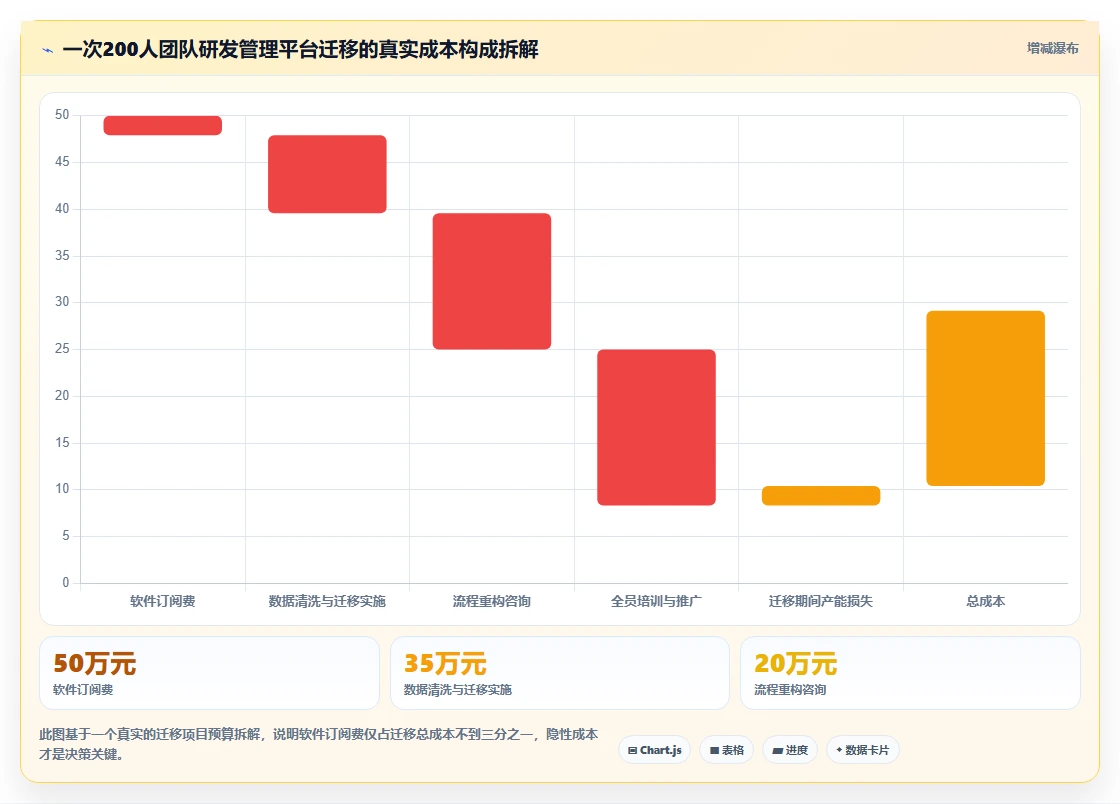Select the 进度 tag chip

click(790, 750)
